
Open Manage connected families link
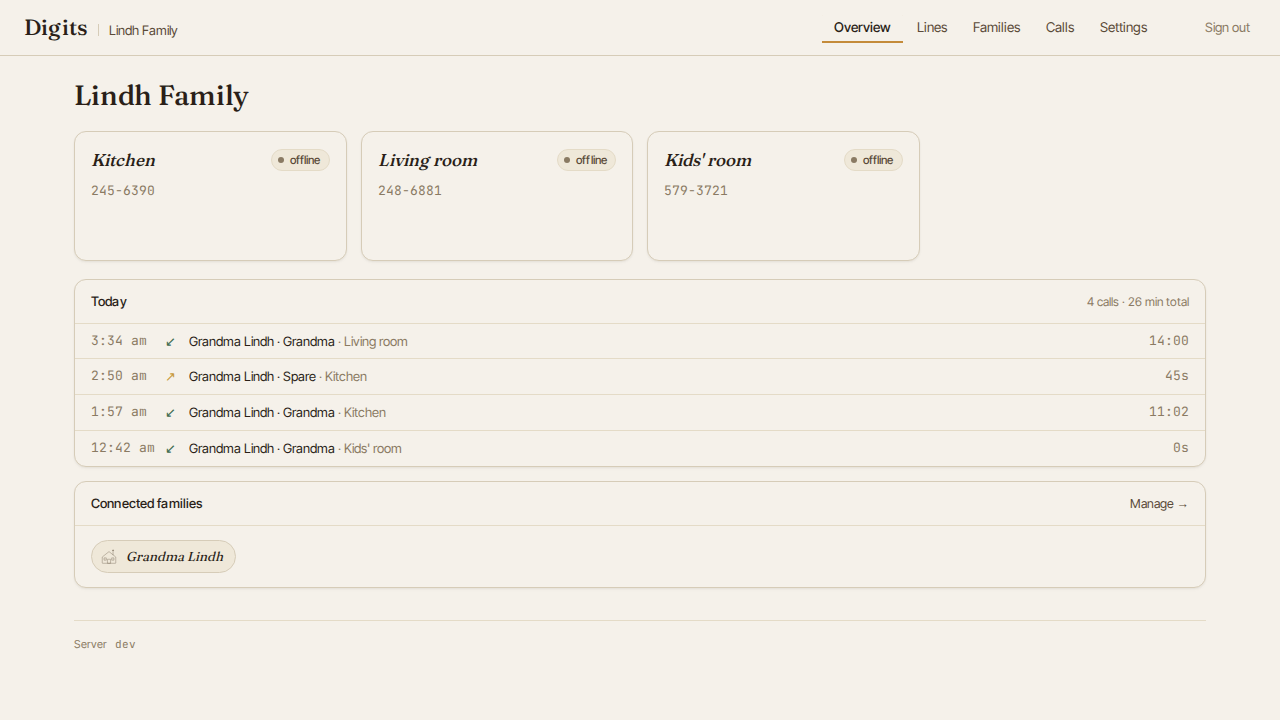[x=1159, y=504]
